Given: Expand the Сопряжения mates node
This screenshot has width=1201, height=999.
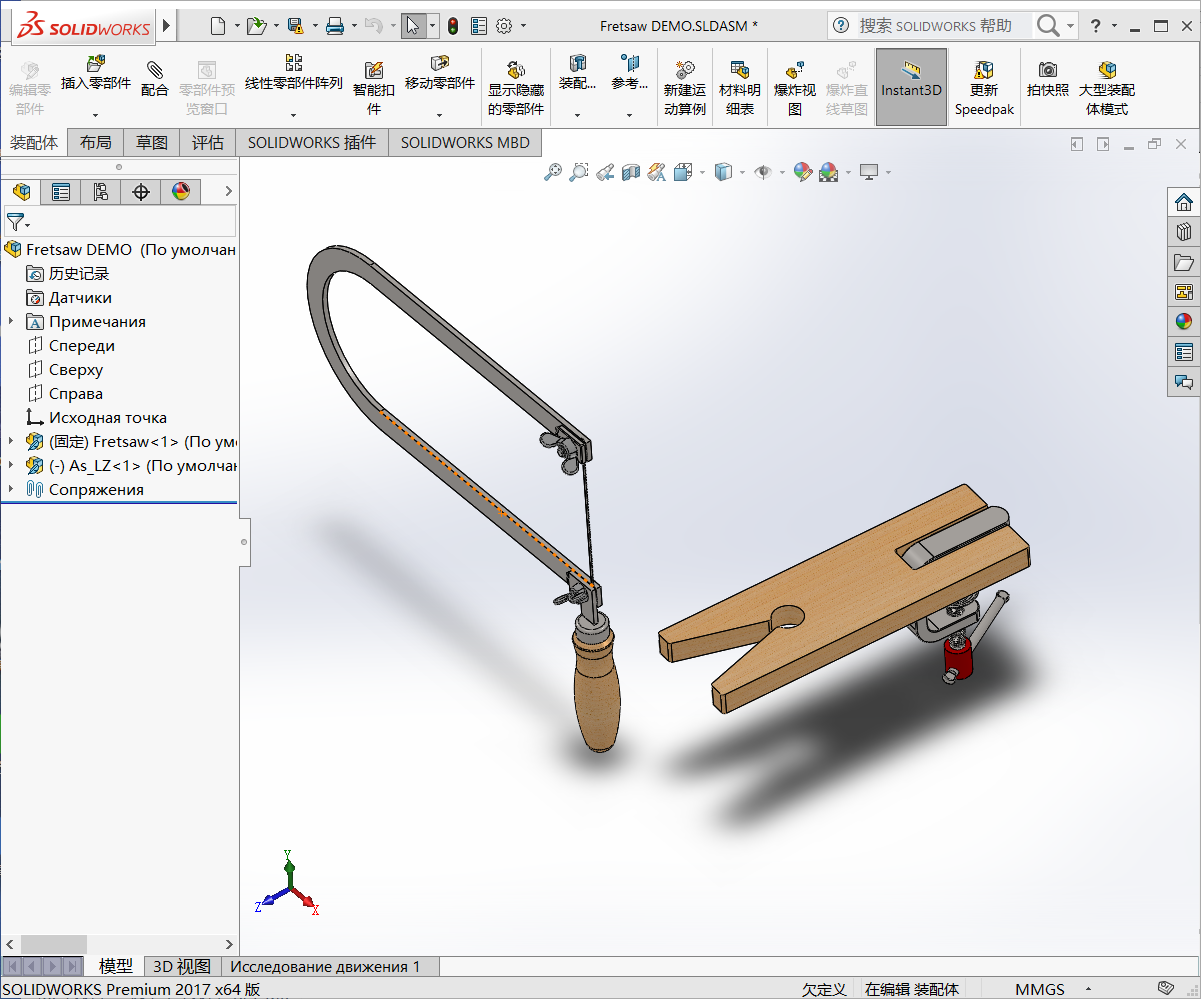Looking at the screenshot, I should [x=11, y=489].
